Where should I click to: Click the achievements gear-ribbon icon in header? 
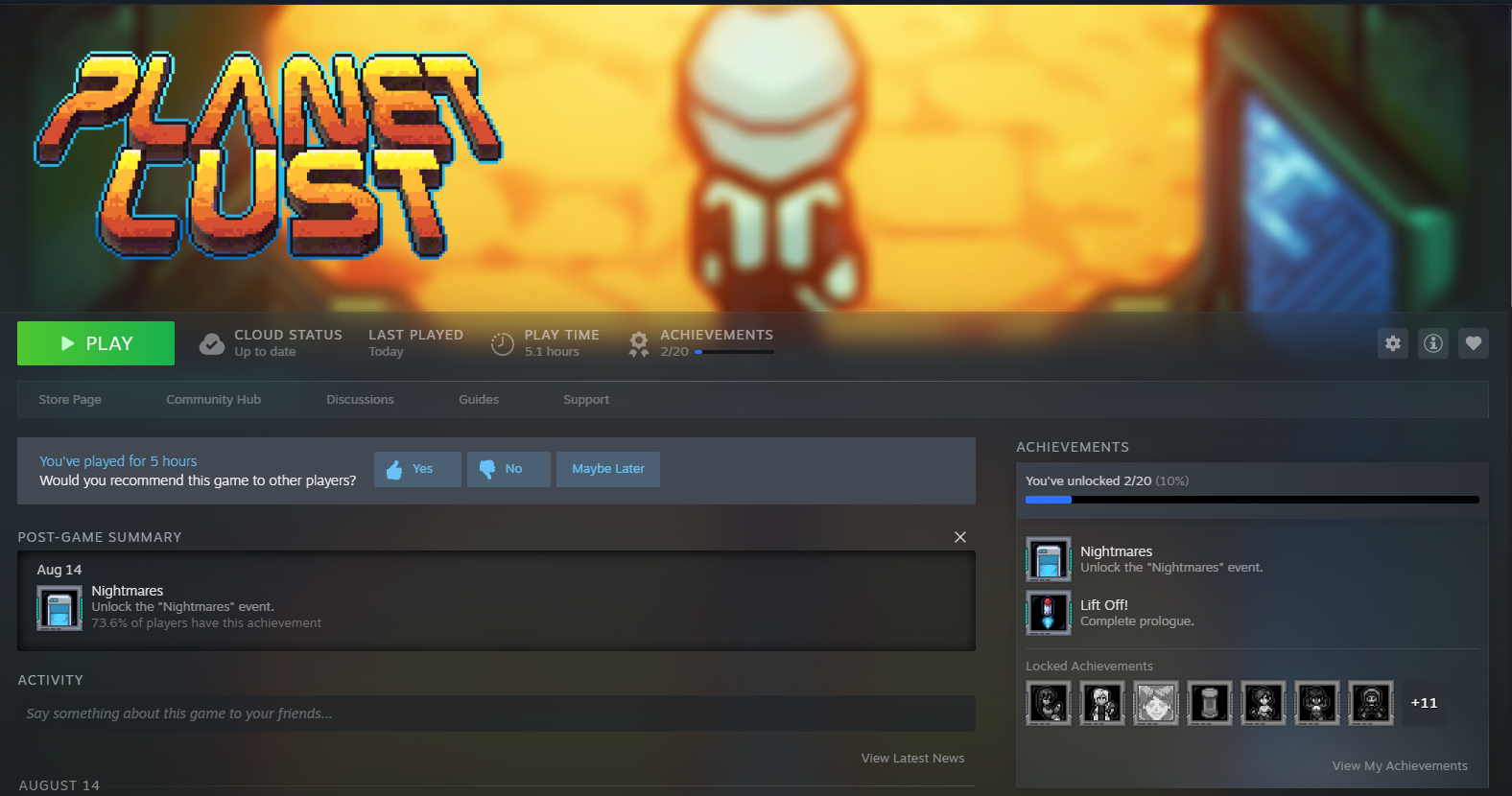639,343
